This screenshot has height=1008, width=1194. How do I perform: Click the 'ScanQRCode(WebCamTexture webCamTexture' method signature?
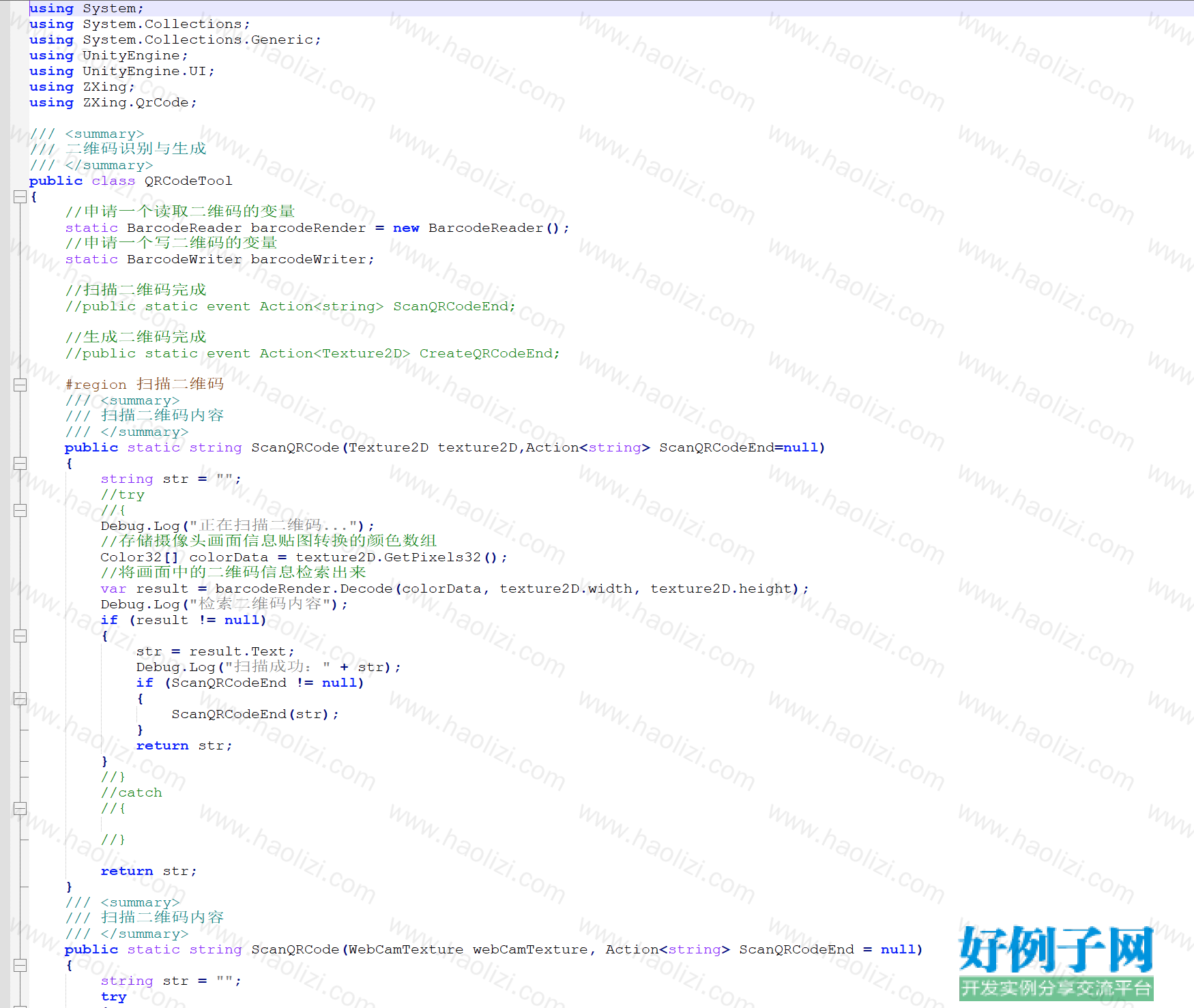(494, 949)
